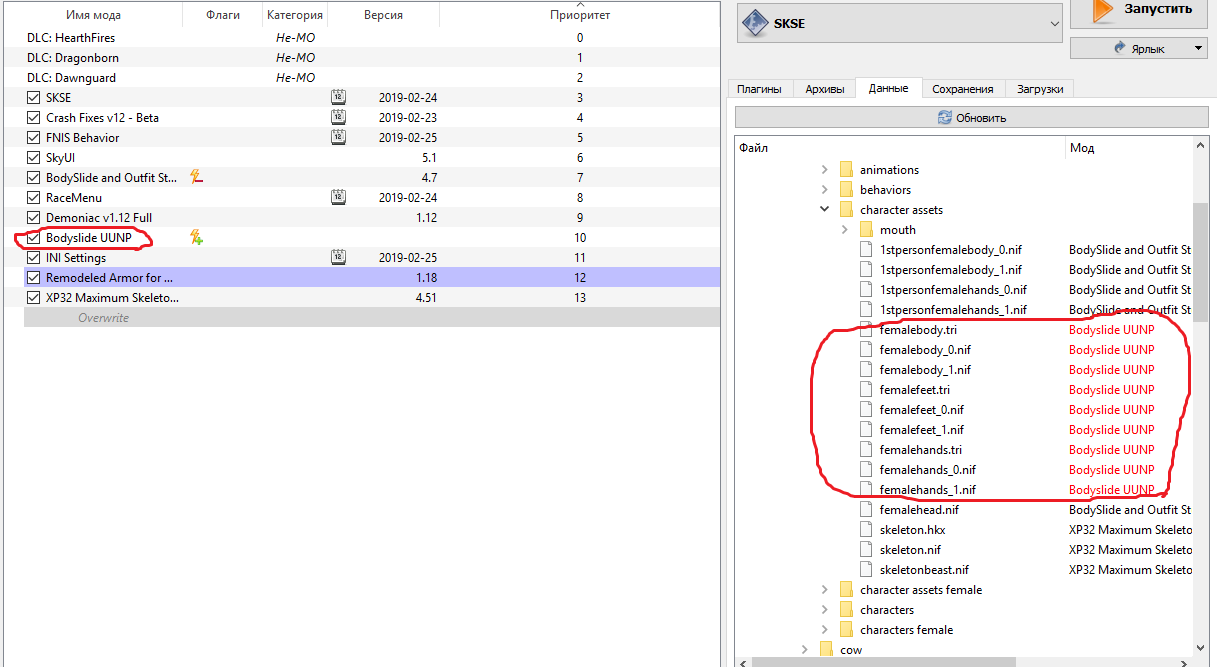The width and height of the screenshot is (1217, 667).
Task: Click the calendar icon for FNIS Behavior row
Action: [x=338, y=137]
